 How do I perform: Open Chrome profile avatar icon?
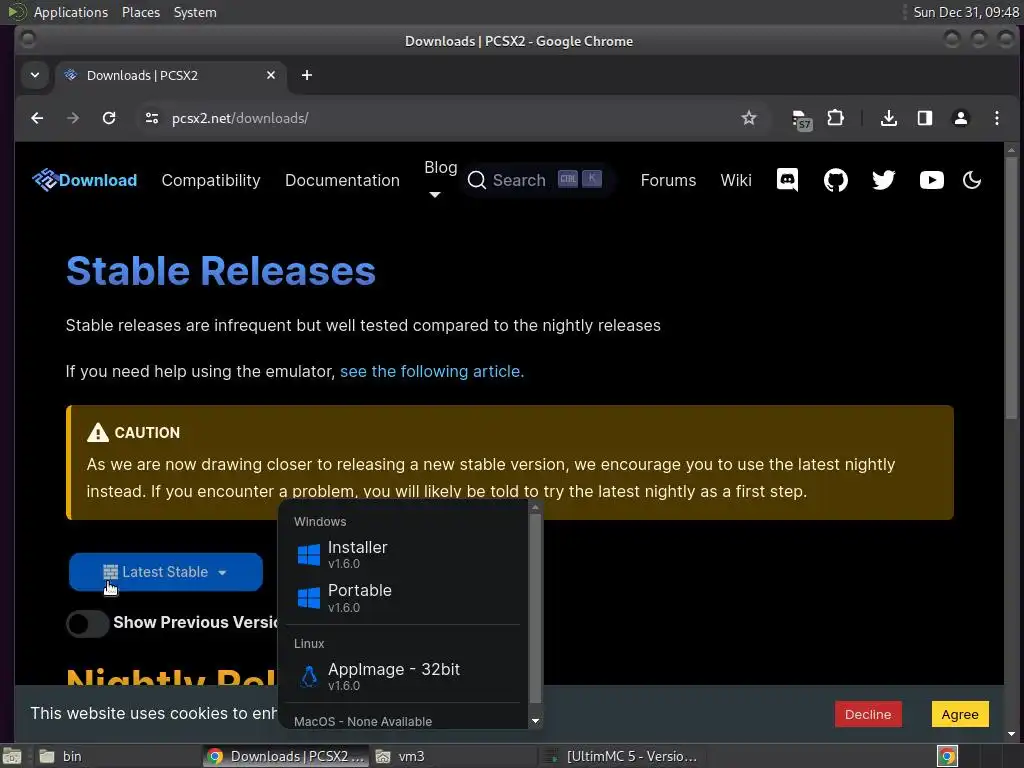click(x=960, y=118)
